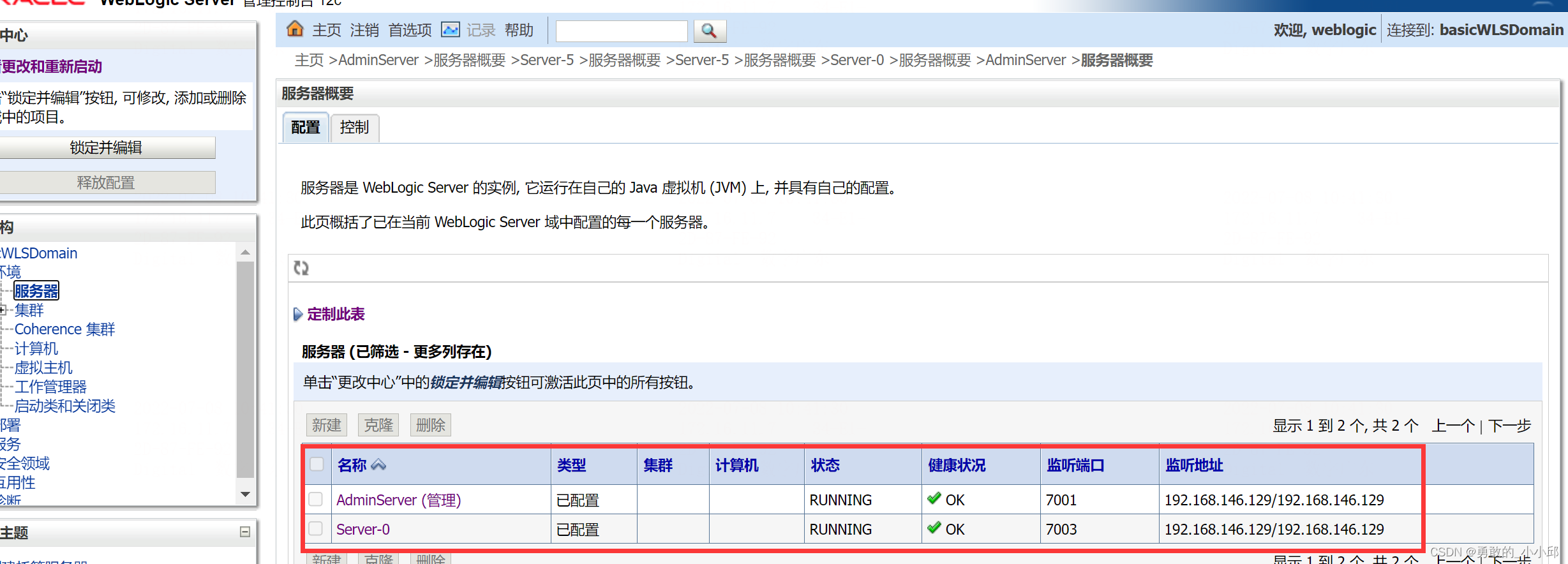Click the search magnifier button
Viewport: 1568px width, 564px height.
[709, 31]
